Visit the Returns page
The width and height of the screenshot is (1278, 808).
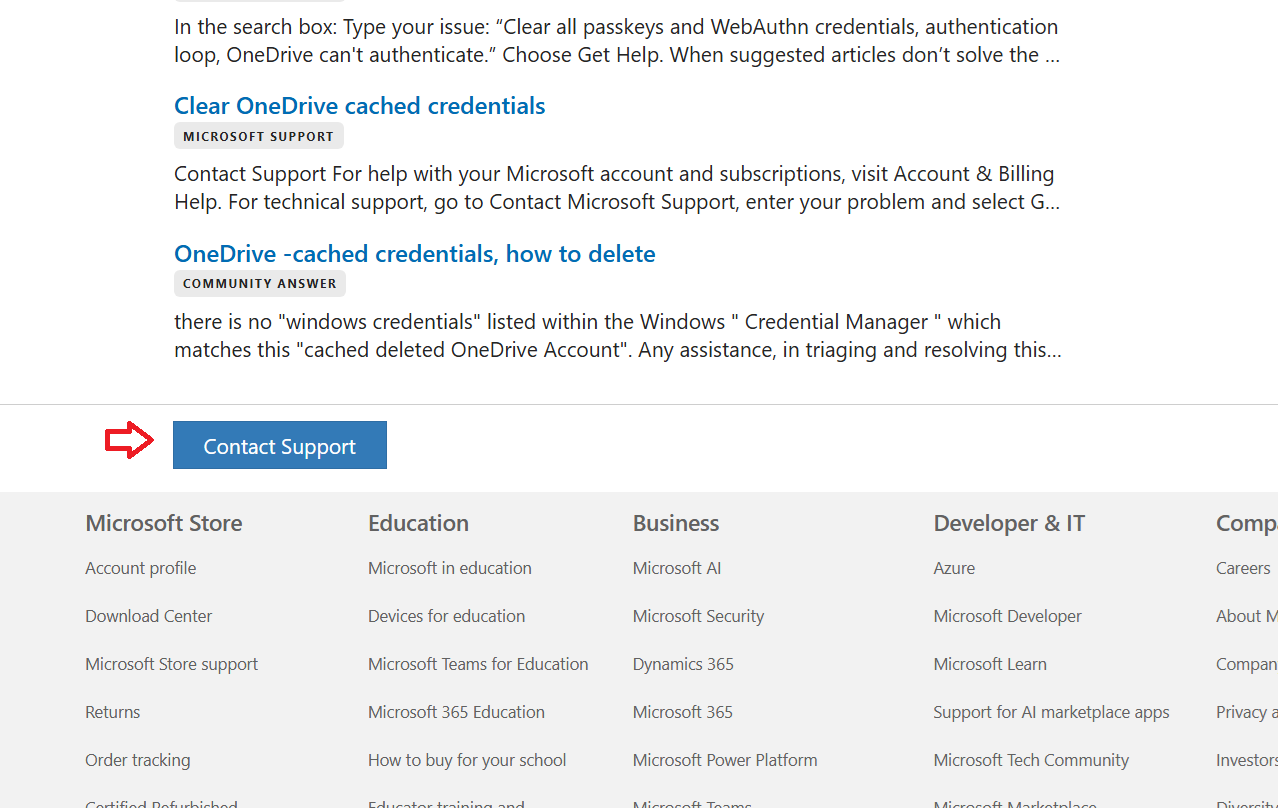pos(113,712)
